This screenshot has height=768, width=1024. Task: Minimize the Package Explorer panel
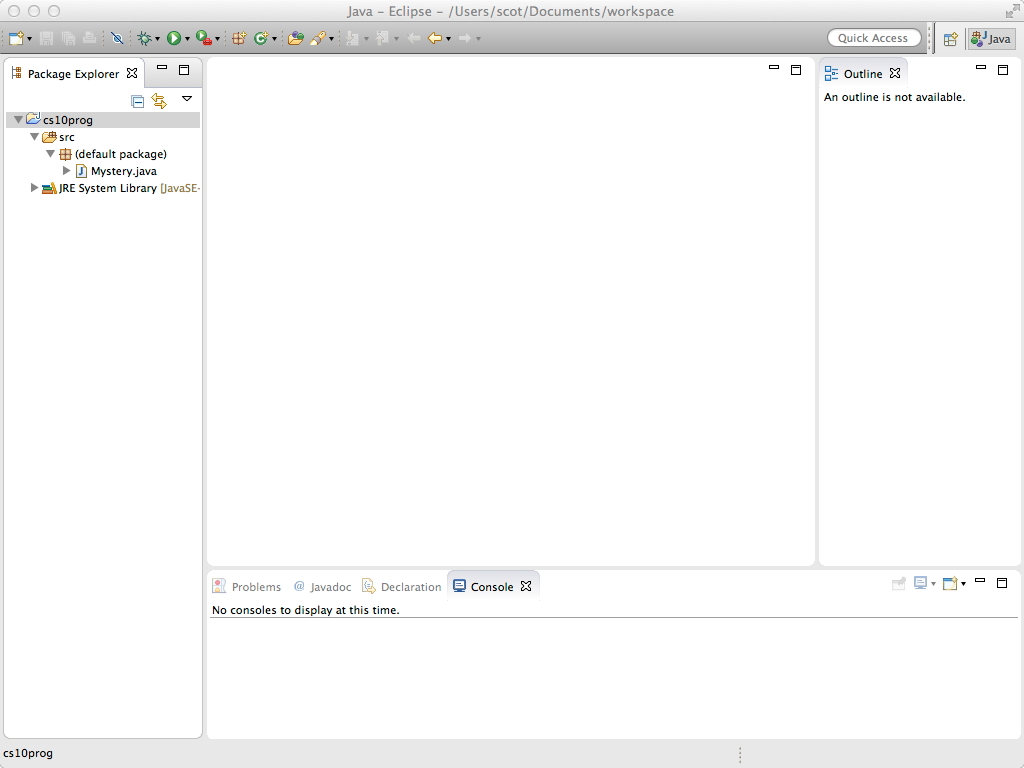click(x=162, y=68)
